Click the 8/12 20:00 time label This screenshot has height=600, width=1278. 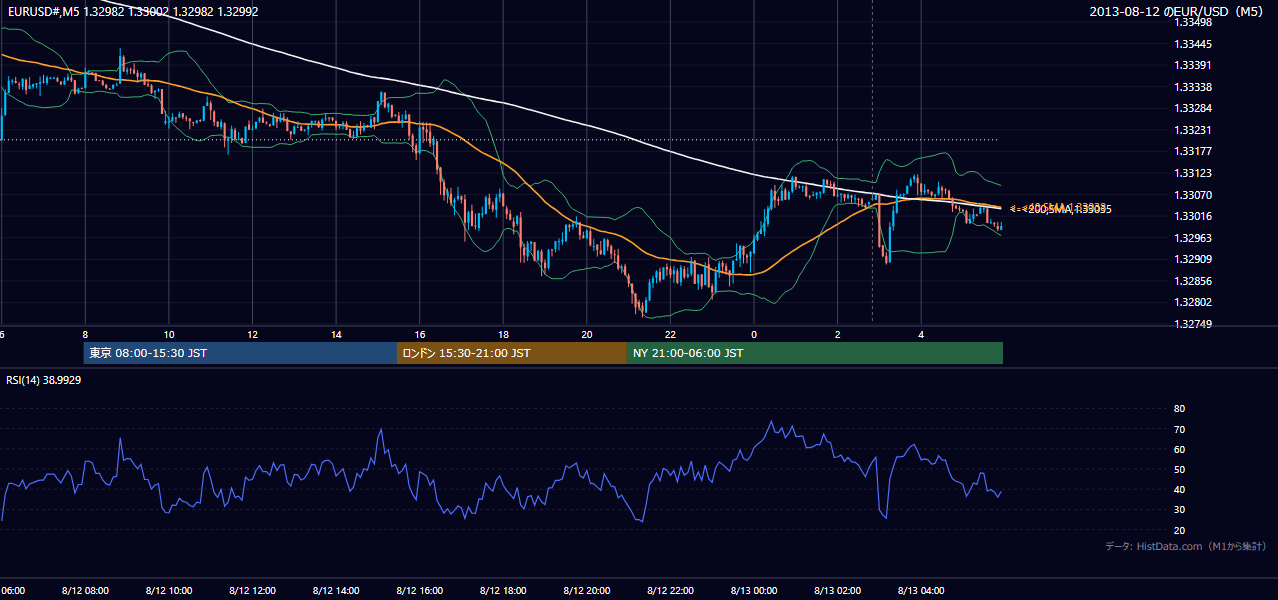point(587,590)
